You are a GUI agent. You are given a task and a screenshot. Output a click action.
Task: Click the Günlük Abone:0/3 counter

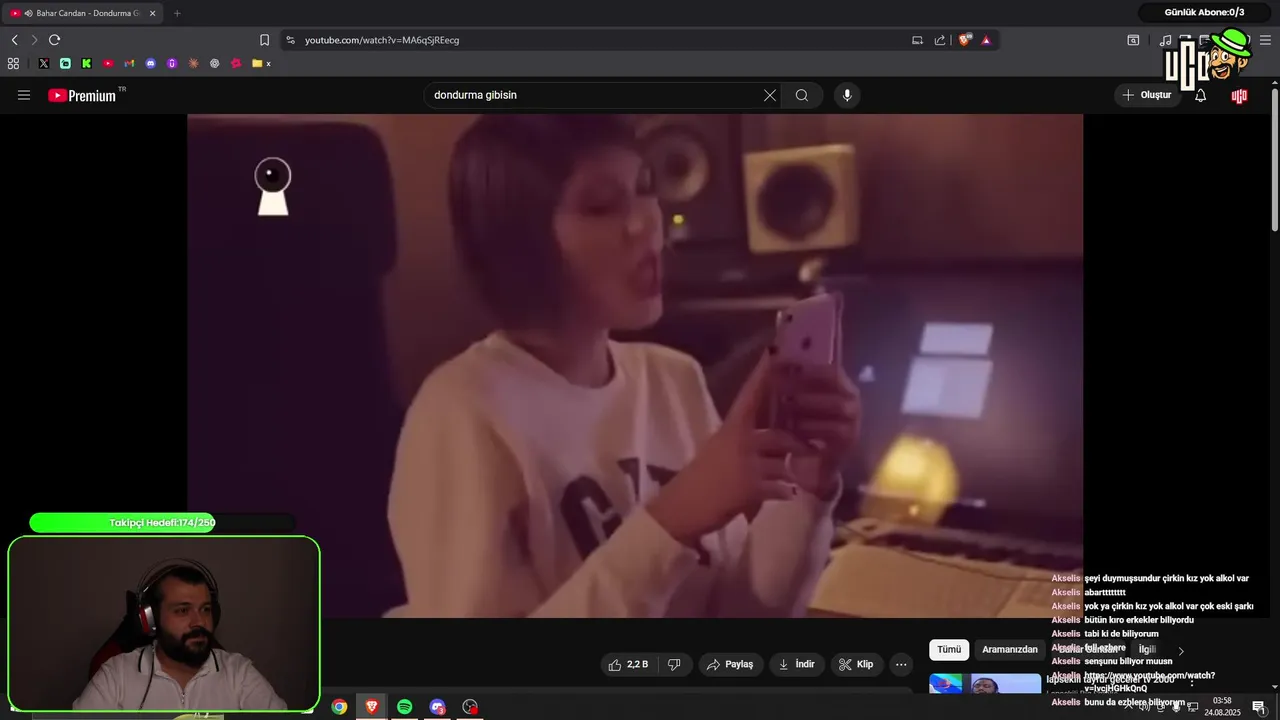pyautogui.click(x=1204, y=12)
